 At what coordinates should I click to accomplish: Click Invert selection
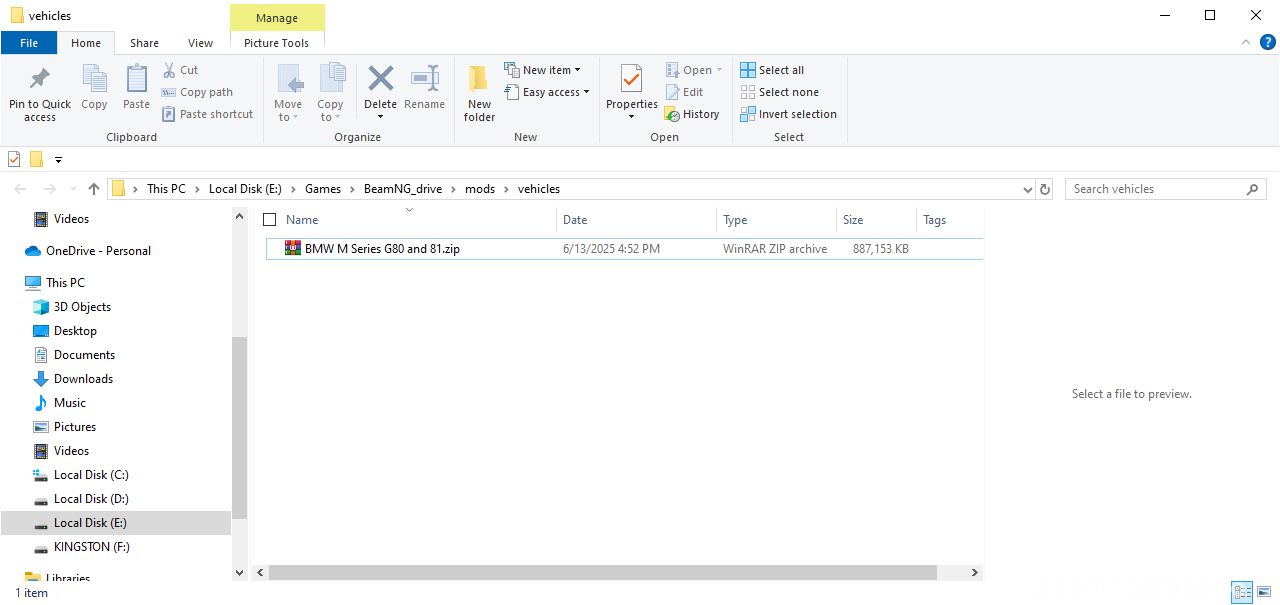point(789,114)
